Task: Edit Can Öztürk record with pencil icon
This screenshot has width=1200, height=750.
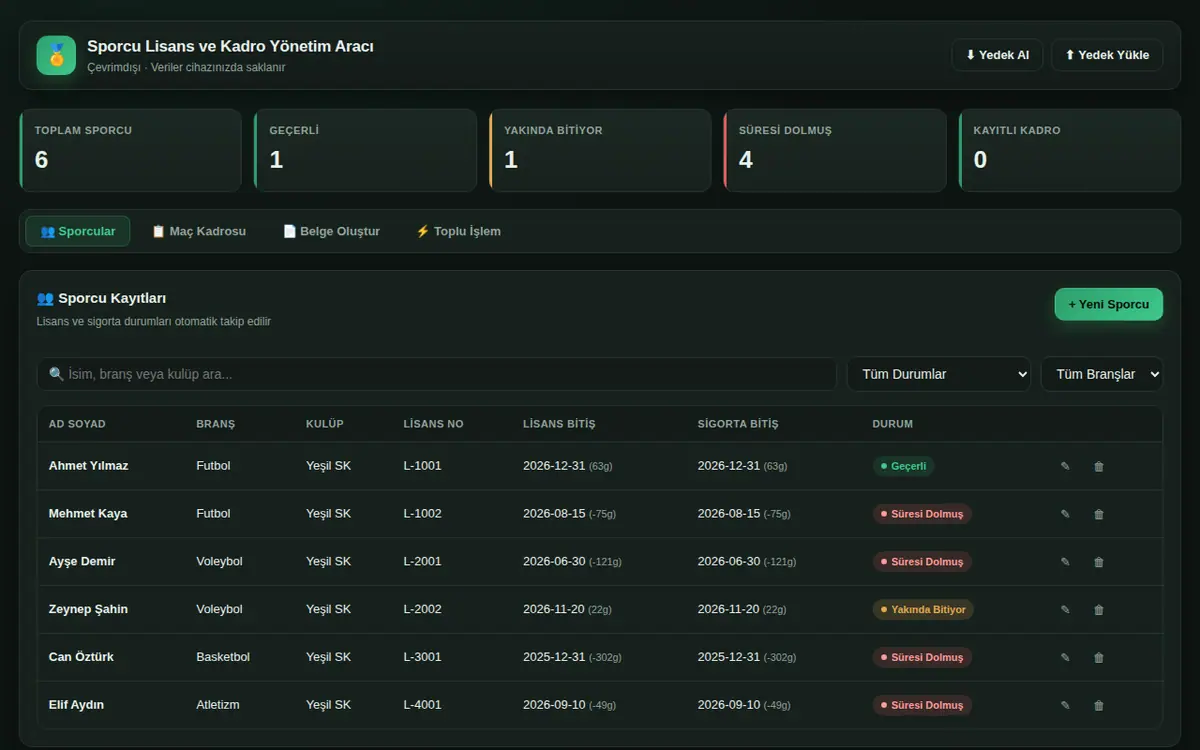Action: [x=1065, y=658]
